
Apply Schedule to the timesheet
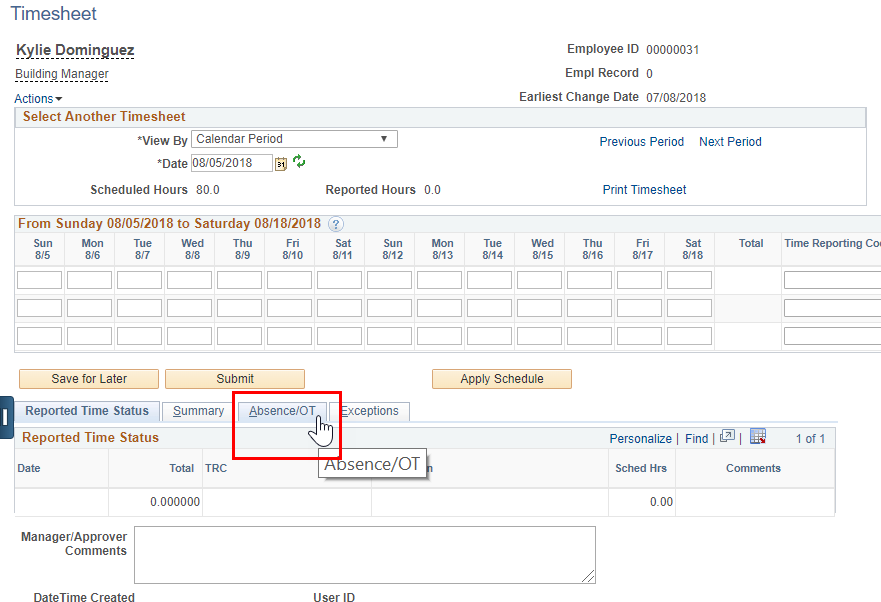[501, 379]
